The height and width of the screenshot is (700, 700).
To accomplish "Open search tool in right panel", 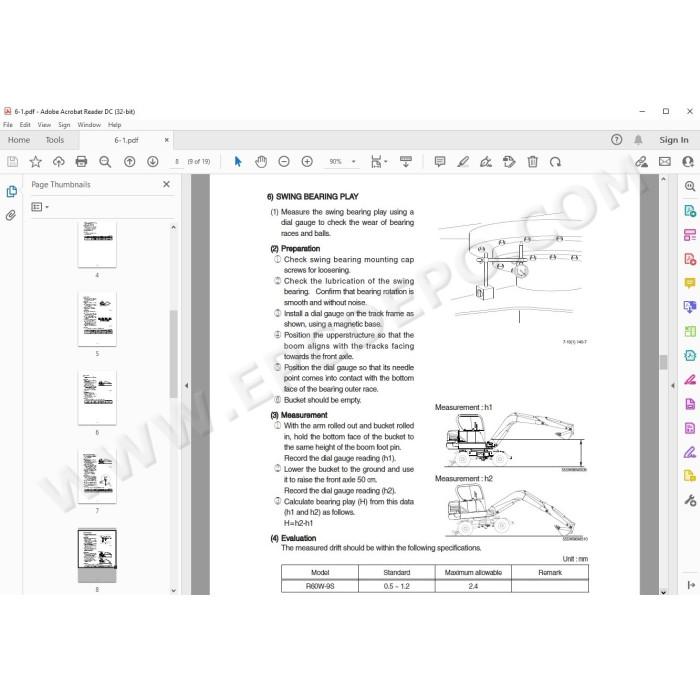I will (690, 186).
